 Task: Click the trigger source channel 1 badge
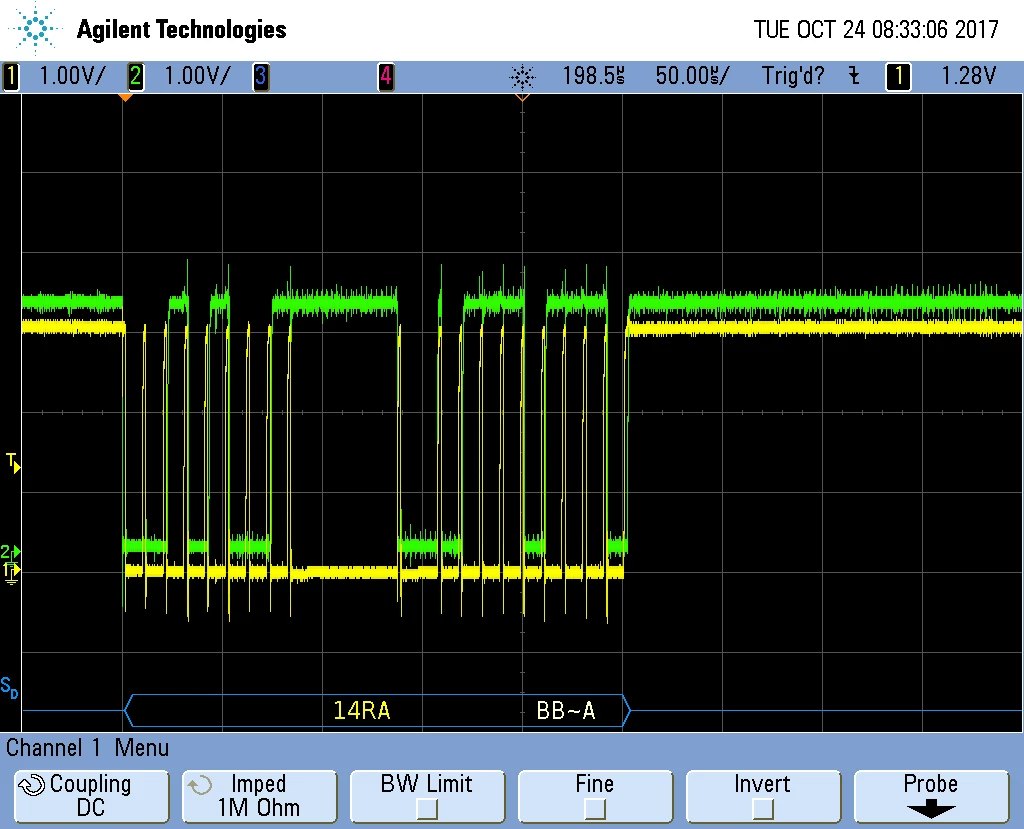[898, 76]
